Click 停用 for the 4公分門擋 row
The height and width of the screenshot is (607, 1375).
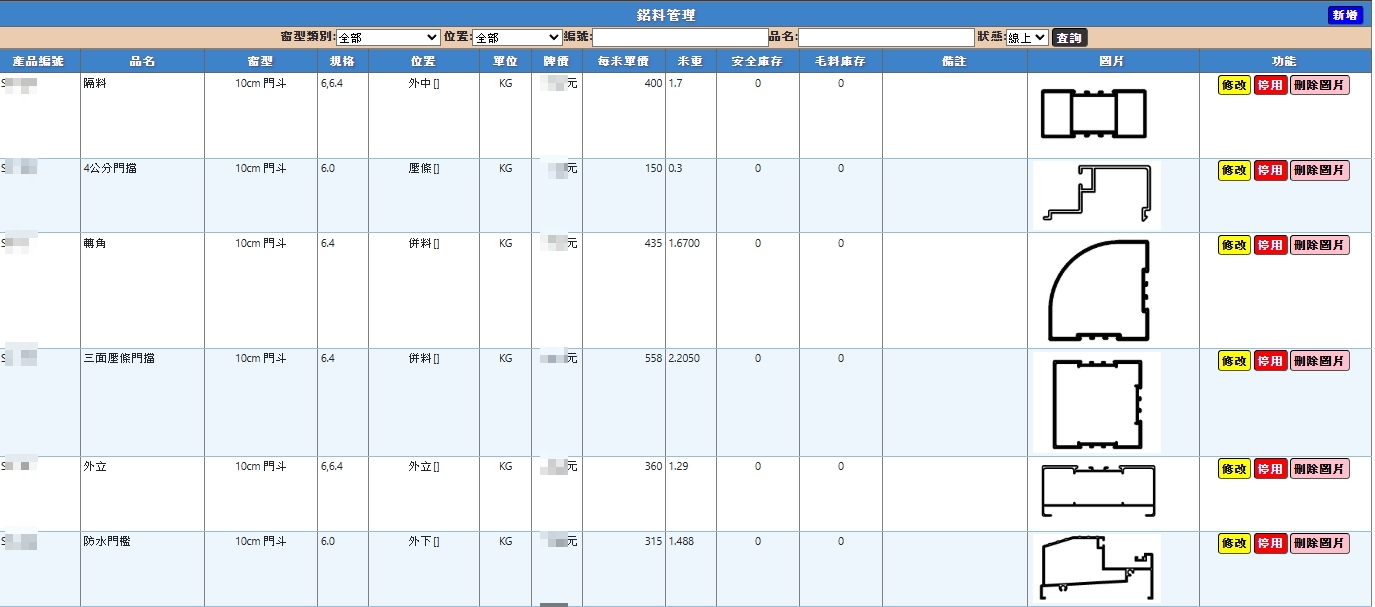[x=1270, y=170]
